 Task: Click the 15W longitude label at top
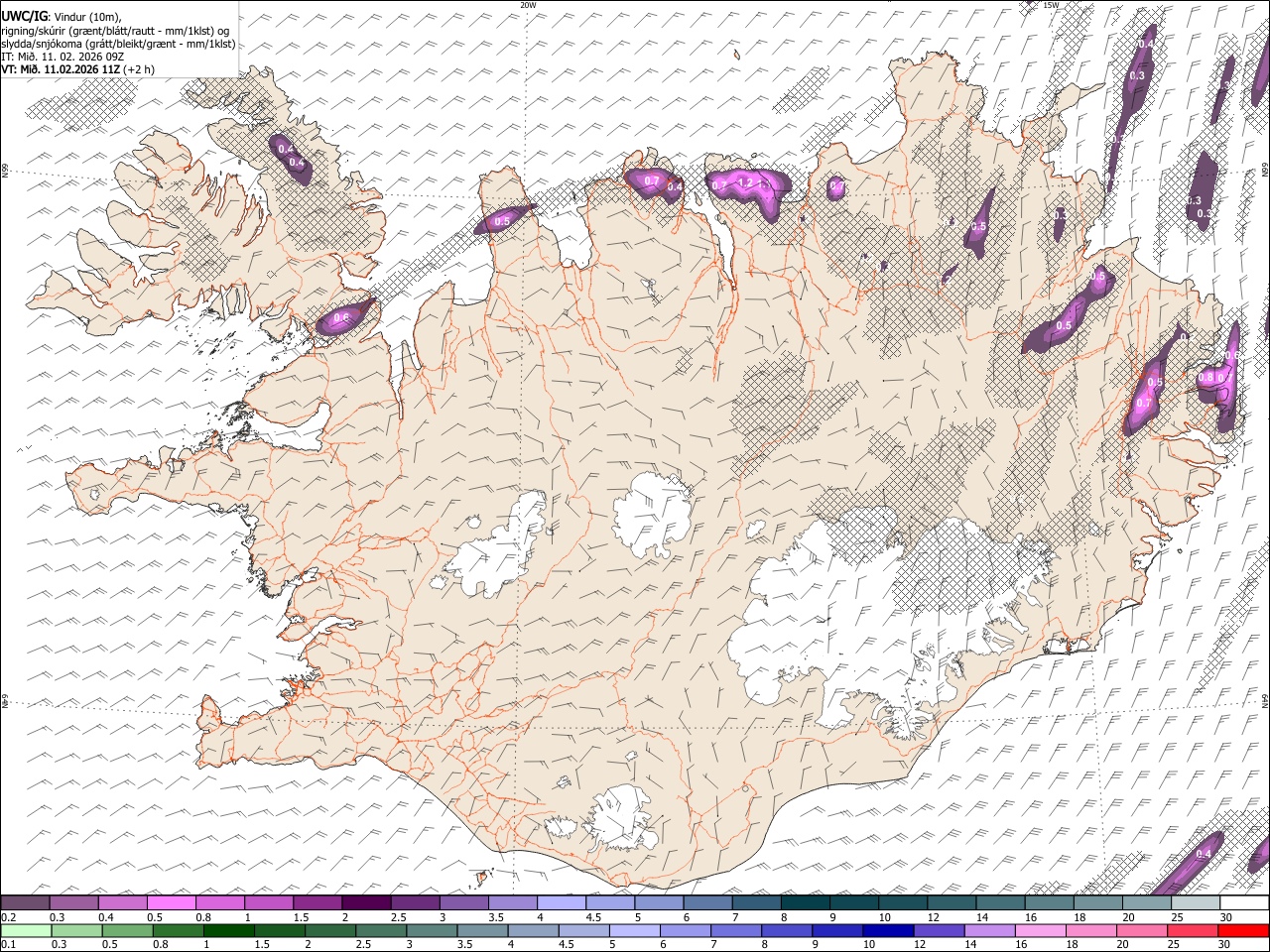[x=1051, y=5]
